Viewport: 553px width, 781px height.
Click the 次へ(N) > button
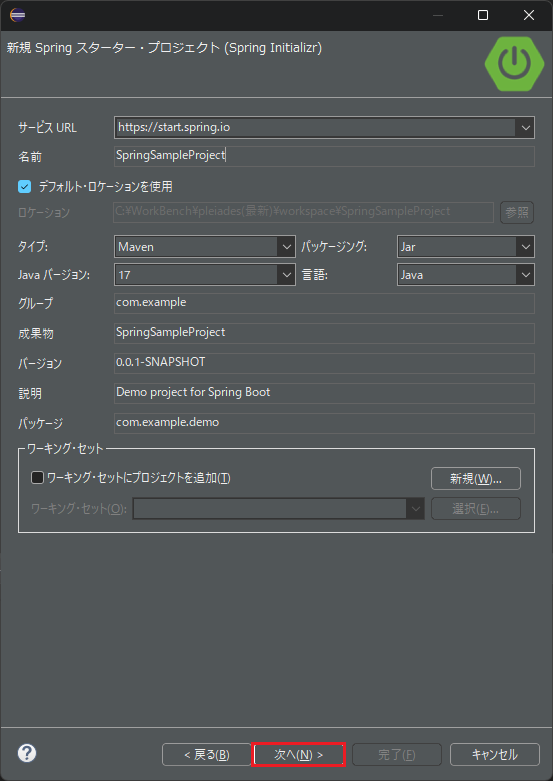[298, 755]
